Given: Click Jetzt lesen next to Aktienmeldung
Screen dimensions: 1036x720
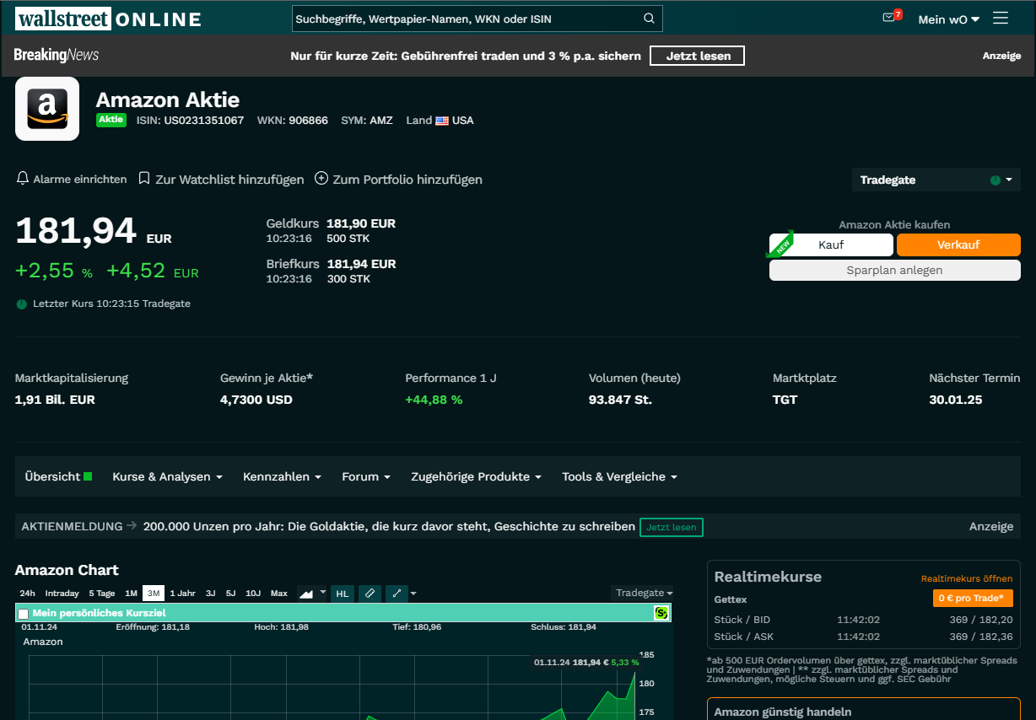Looking at the screenshot, I should tap(671, 527).
